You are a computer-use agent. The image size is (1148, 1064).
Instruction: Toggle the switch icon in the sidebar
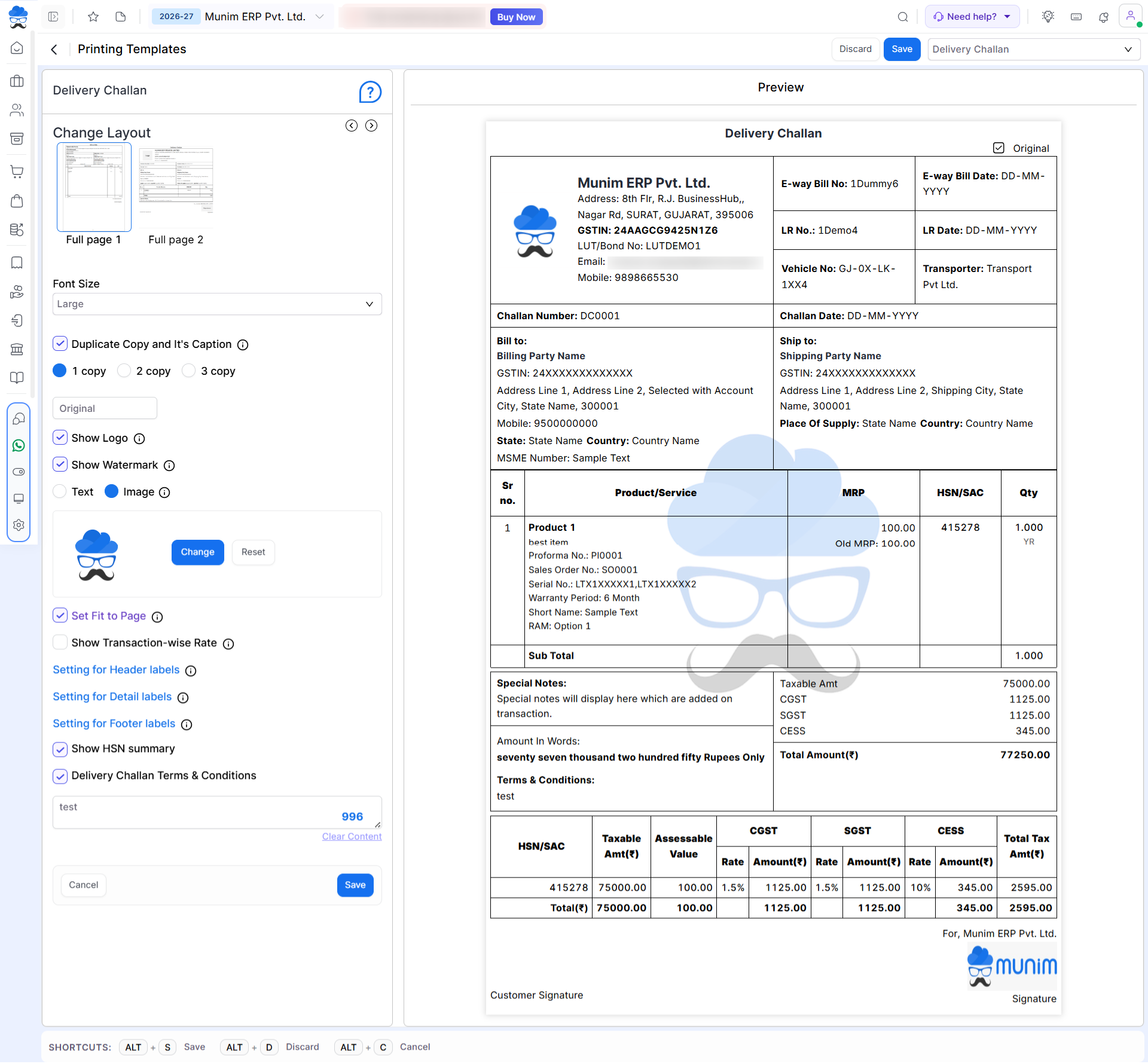(19, 472)
